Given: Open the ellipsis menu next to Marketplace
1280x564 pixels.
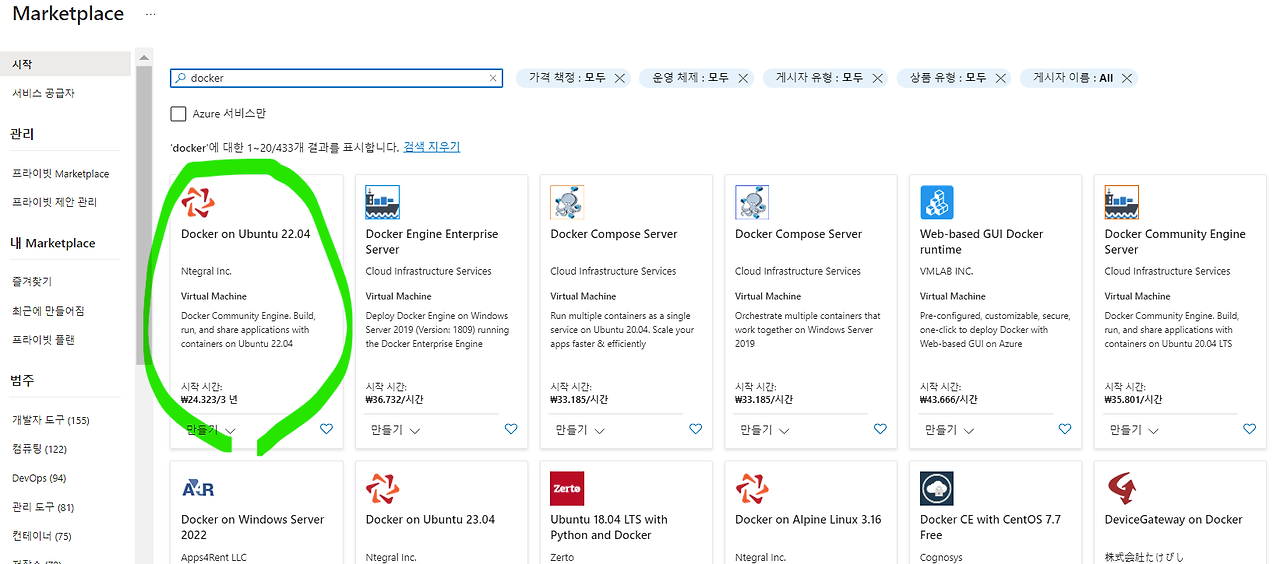Looking at the screenshot, I should tap(150, 15).
